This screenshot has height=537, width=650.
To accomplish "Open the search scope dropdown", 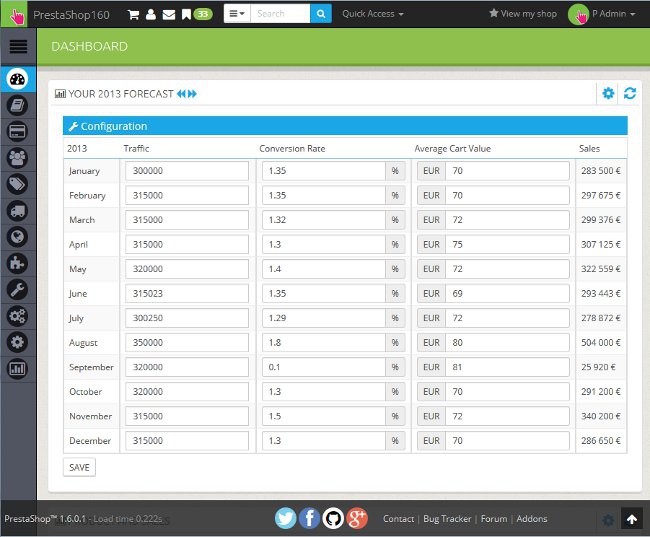I will click(237, 14).
